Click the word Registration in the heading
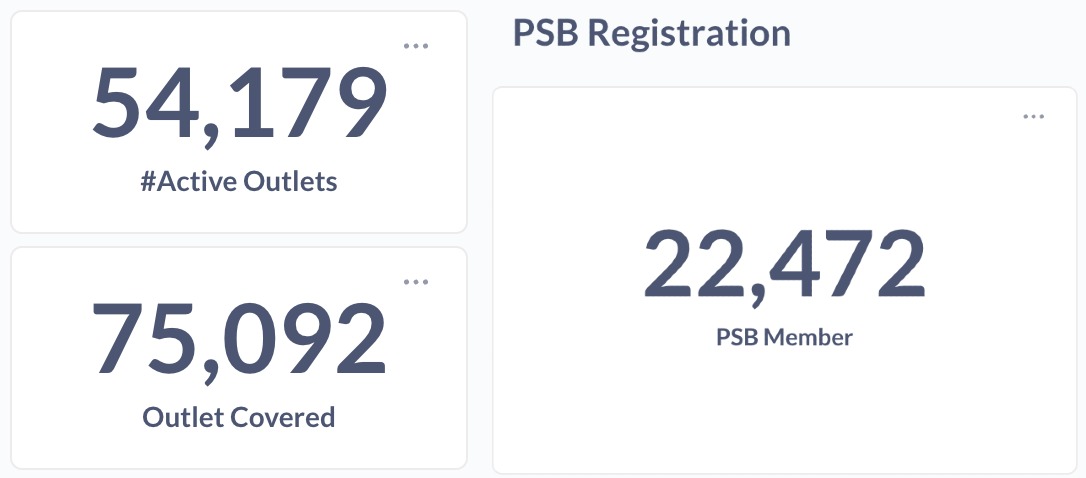This screenshot has width=1086, height=478. (x=689, y=34)
